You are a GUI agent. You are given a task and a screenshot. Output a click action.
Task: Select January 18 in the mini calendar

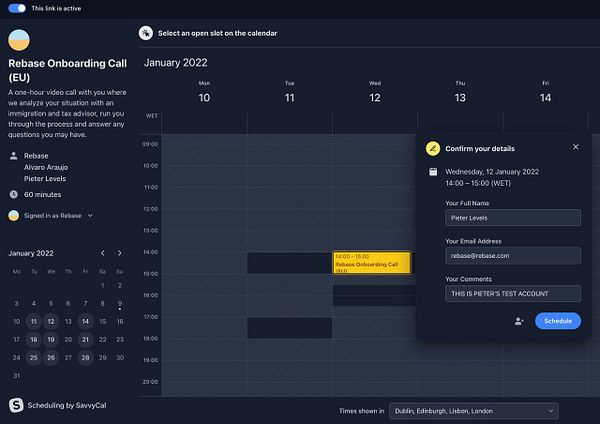click(34, 339)
